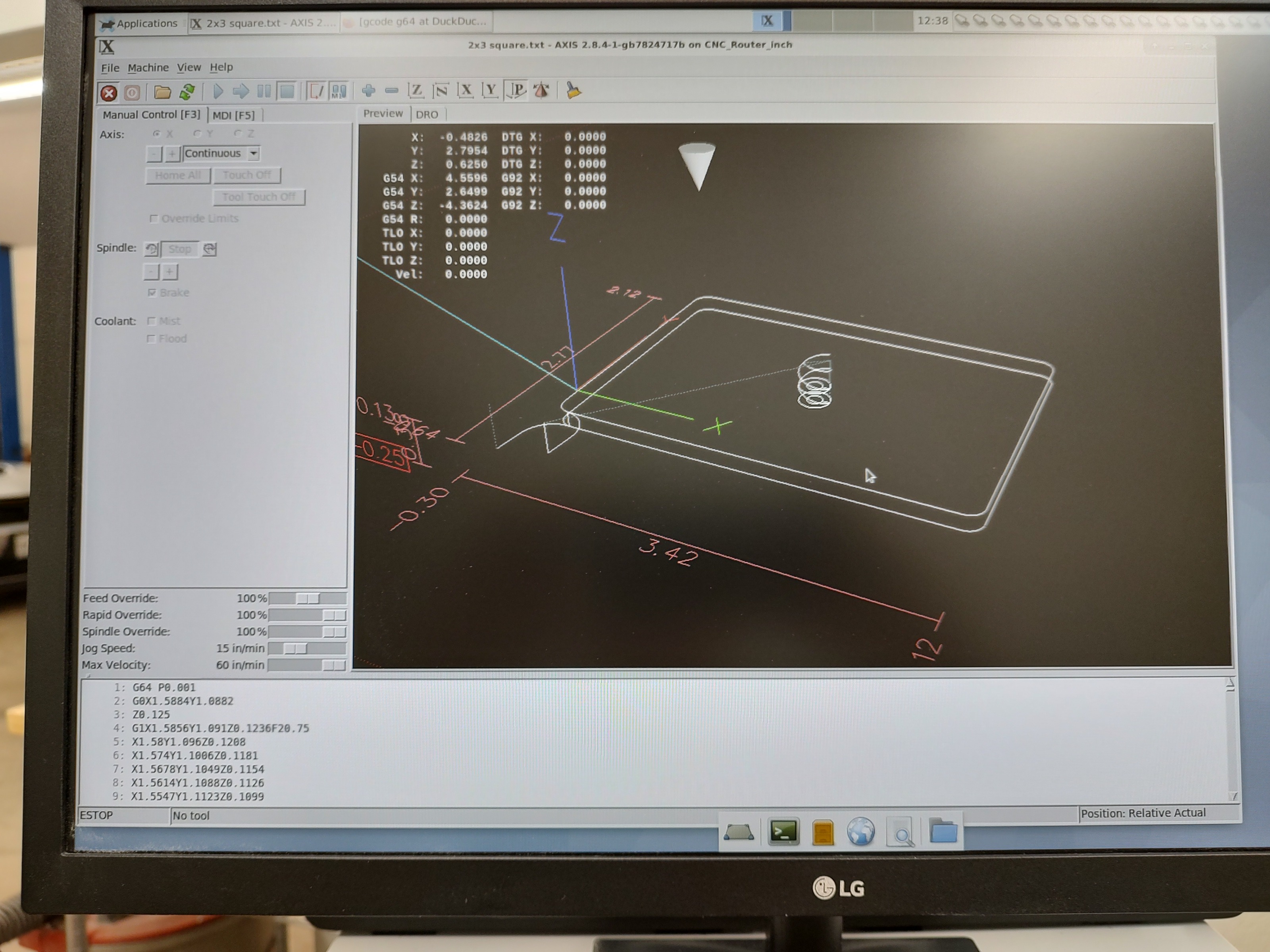Screen dimensions: 1270x952
Task: Open the Continuous jog increment dropdown
Action: 253,153
